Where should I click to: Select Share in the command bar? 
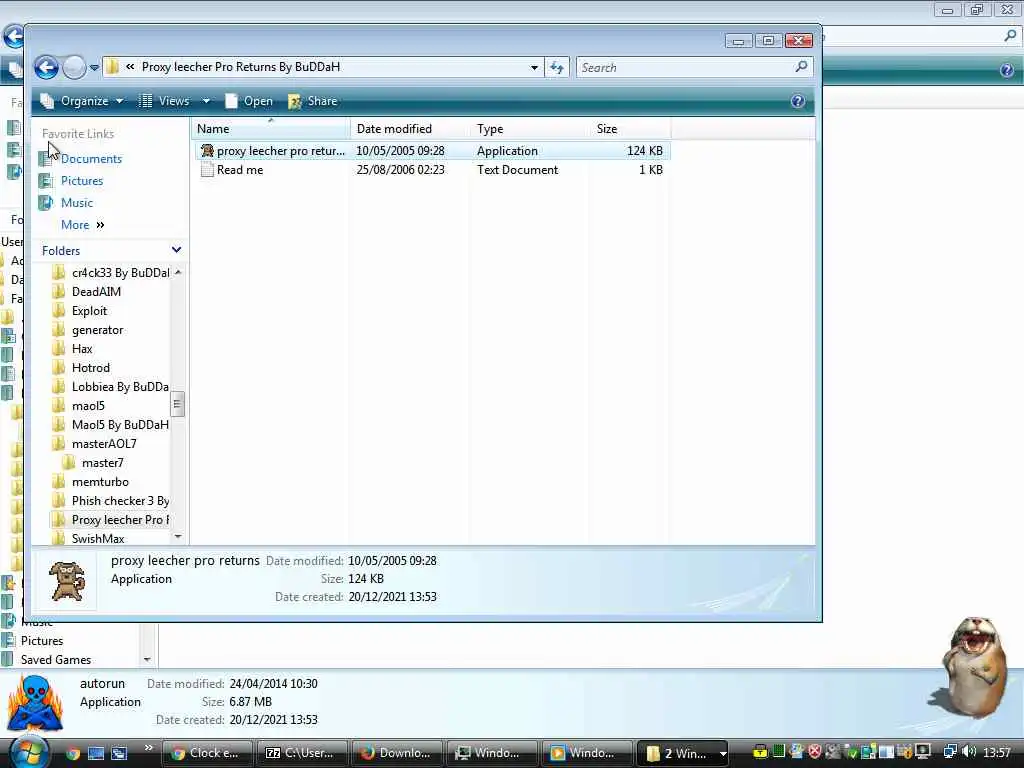pyautogui.click(x=313, y=101)
